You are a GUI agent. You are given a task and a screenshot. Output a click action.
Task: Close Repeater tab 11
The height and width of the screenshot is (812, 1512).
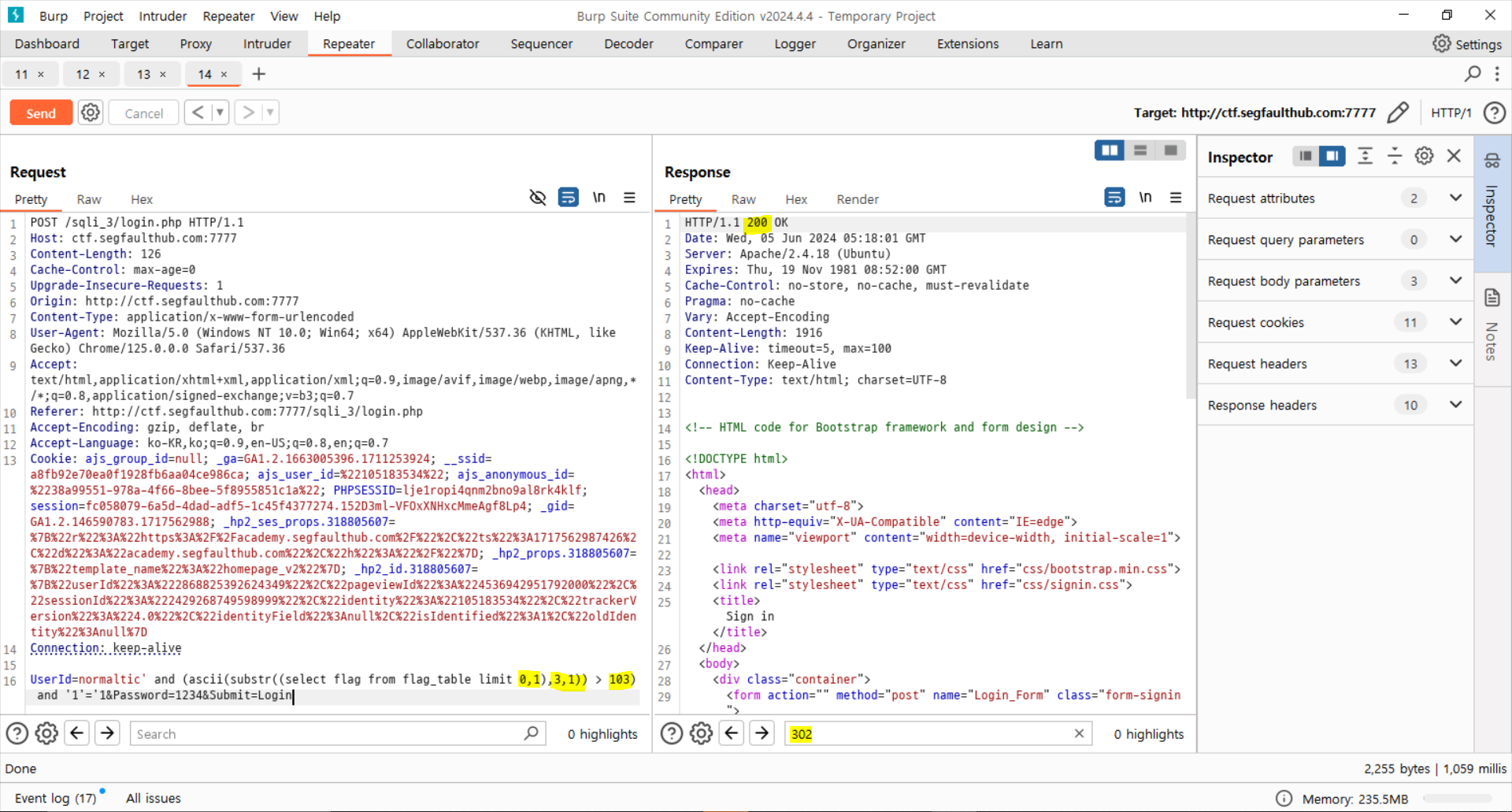tap(41, 74)
